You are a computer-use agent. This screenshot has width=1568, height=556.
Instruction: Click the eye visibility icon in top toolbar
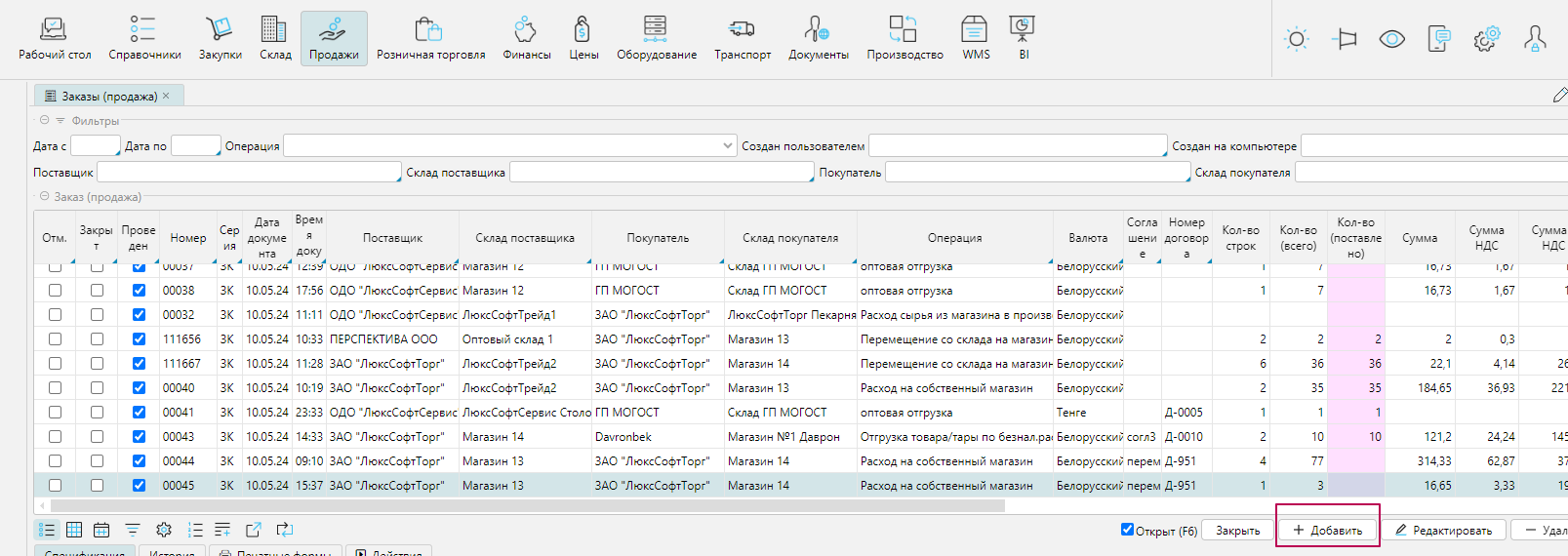pos(1391,39)
